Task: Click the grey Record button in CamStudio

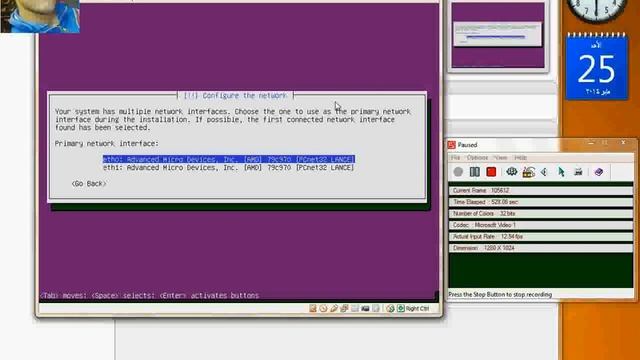Action: [x=458, y=172]
